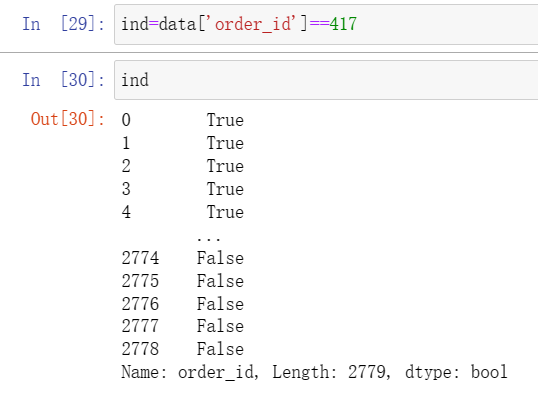Click the 'dtype: bool' text
This screenshot has height=399, width=538.
click(456, 372)
